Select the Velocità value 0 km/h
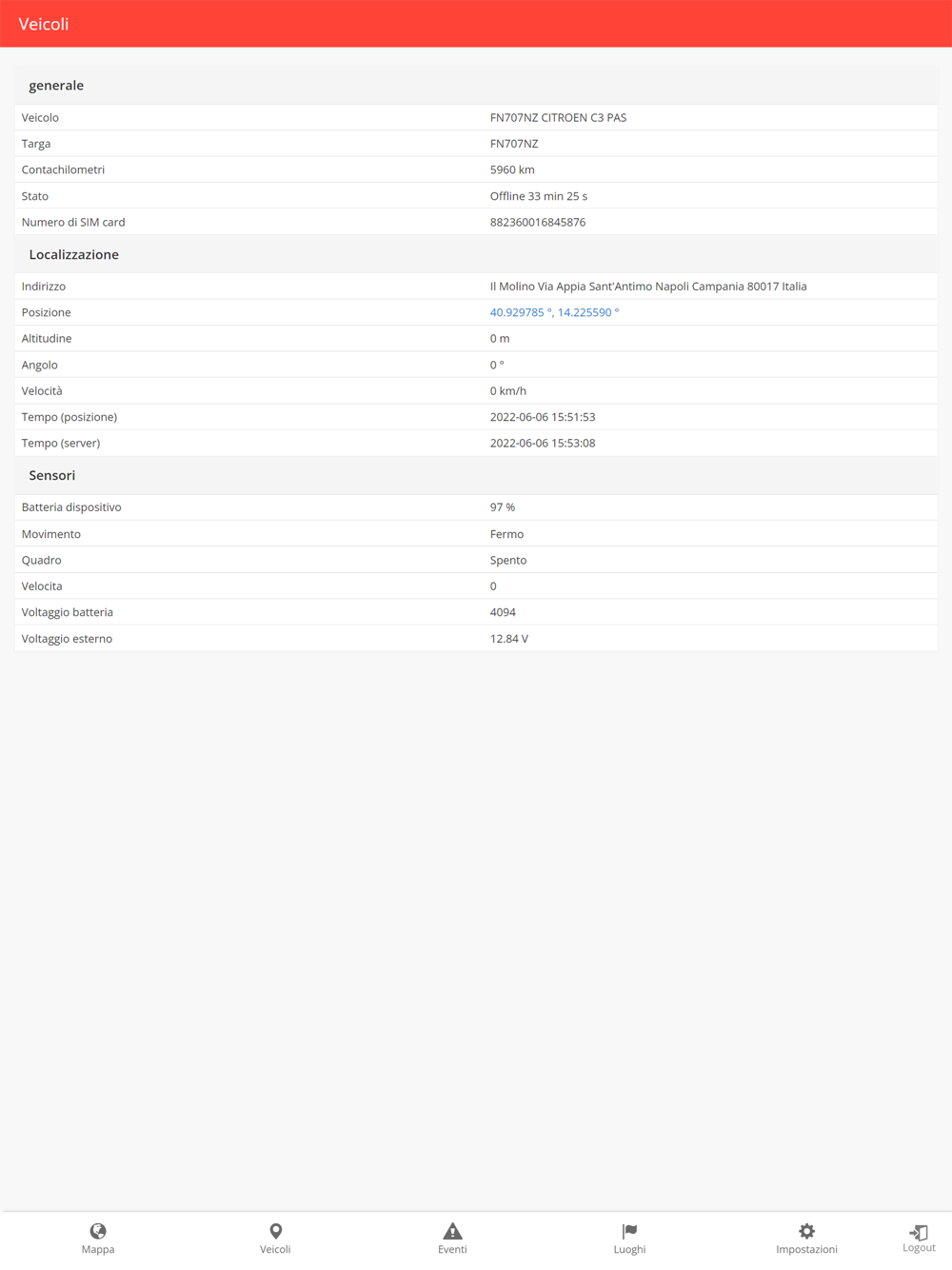 [x=508, y=391]
